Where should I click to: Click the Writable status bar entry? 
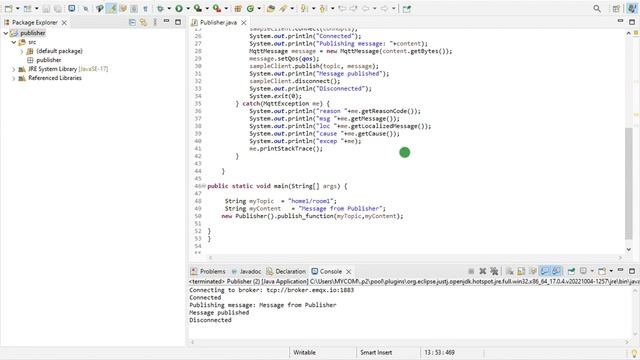pos(304,352)
